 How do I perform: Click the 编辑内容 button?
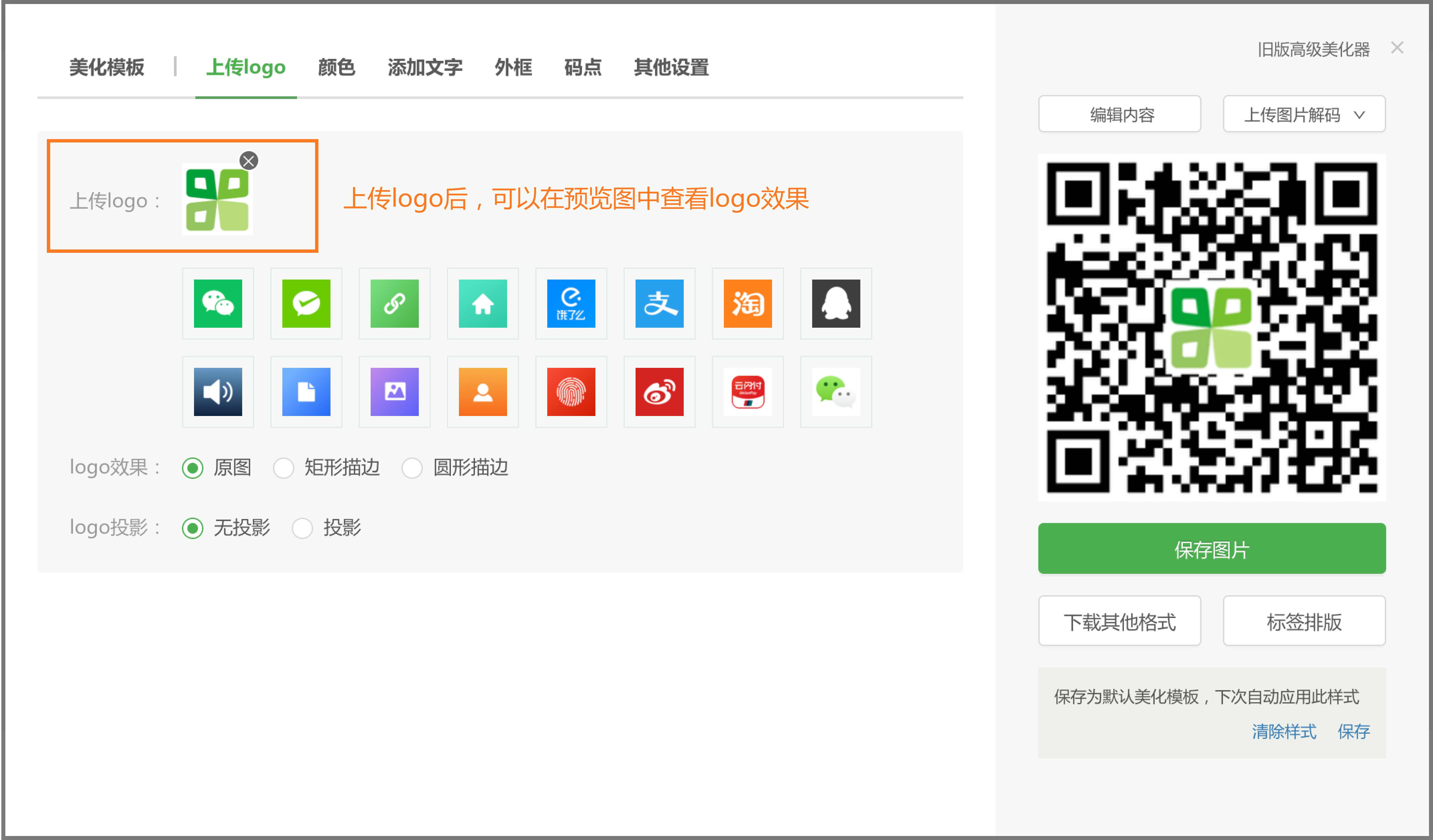pos(1120,114)
